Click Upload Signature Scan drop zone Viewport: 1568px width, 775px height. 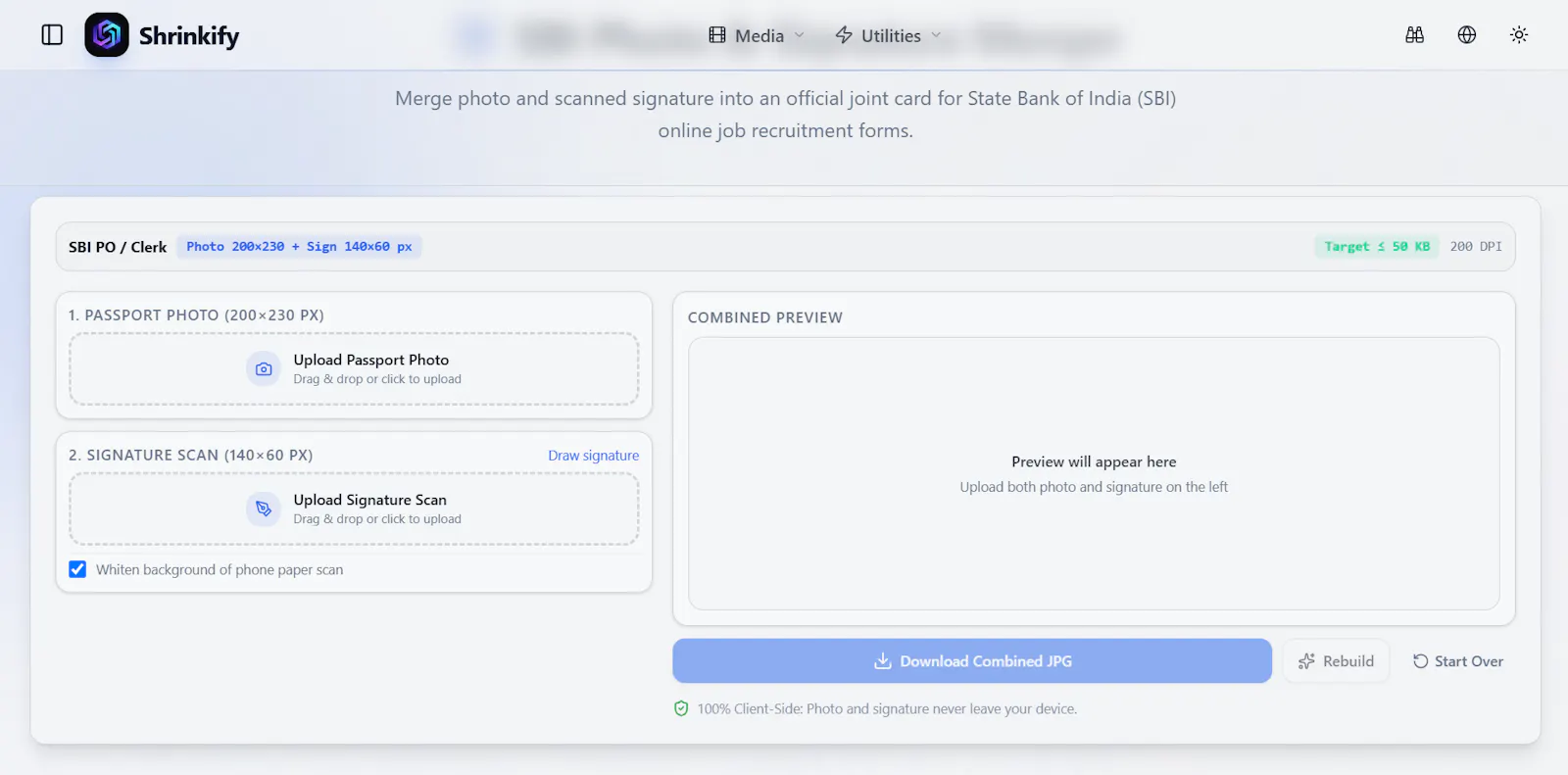pos(354,509)
